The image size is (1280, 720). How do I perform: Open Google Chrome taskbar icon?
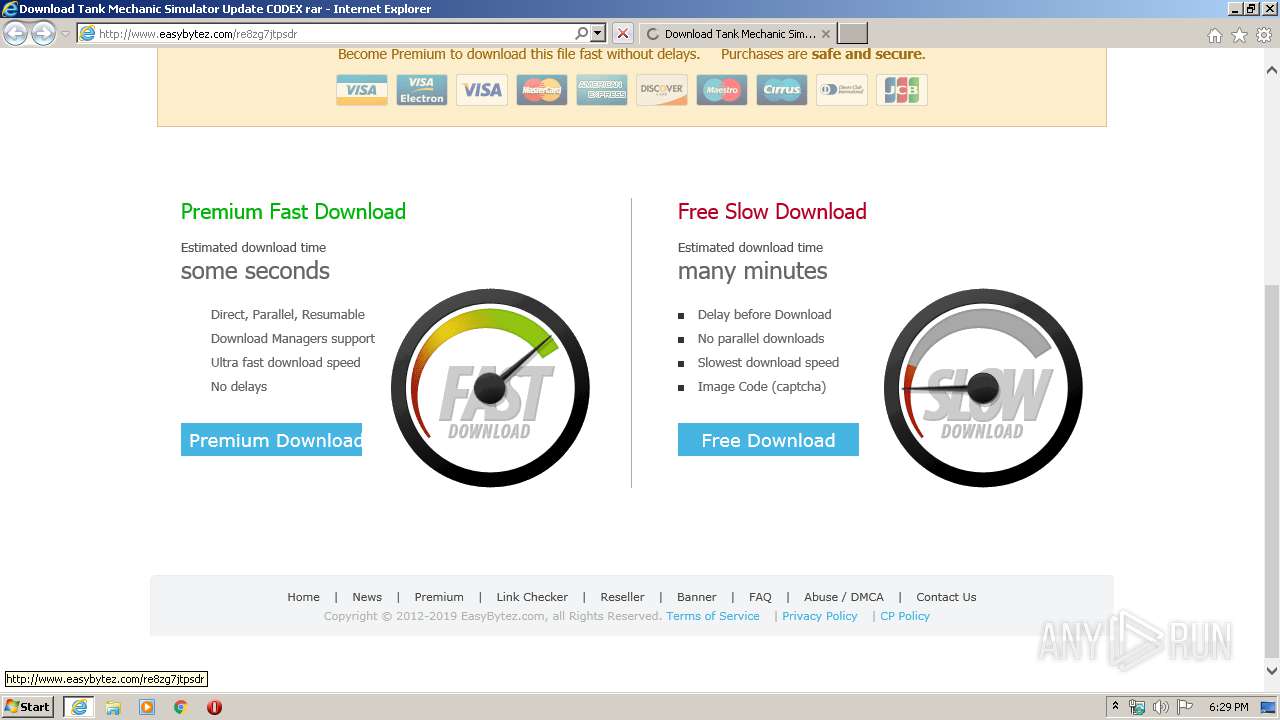tap(181, 707)
